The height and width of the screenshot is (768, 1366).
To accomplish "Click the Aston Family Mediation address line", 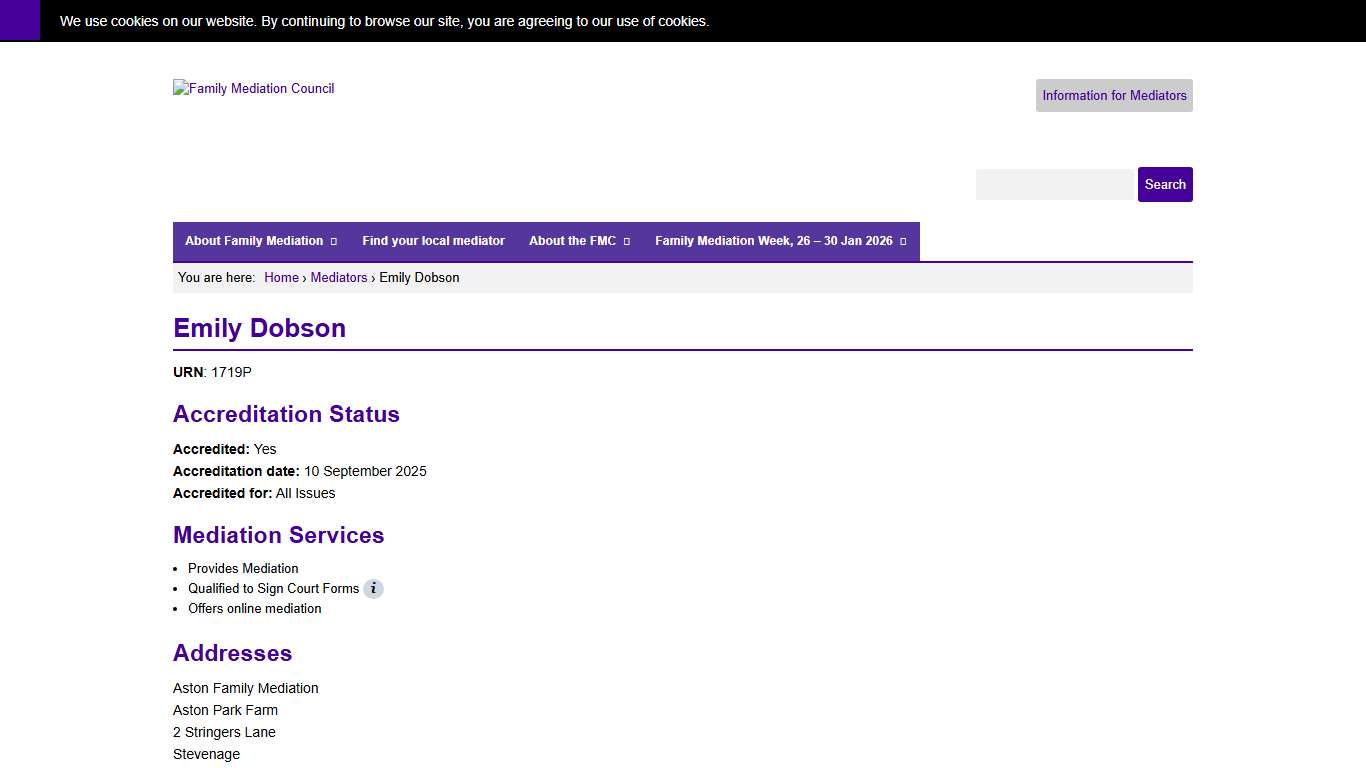I will click(x=246, y=689).
